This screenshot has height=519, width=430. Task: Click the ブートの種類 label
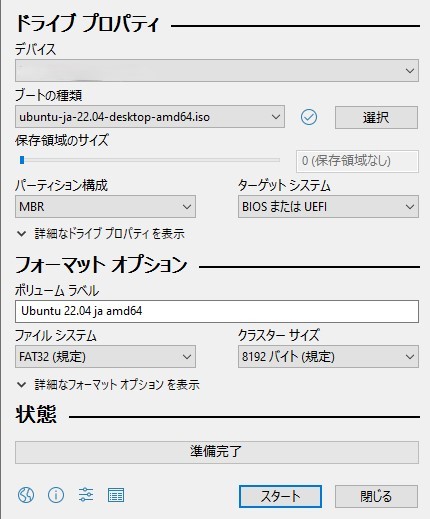(x=48, y=95)
